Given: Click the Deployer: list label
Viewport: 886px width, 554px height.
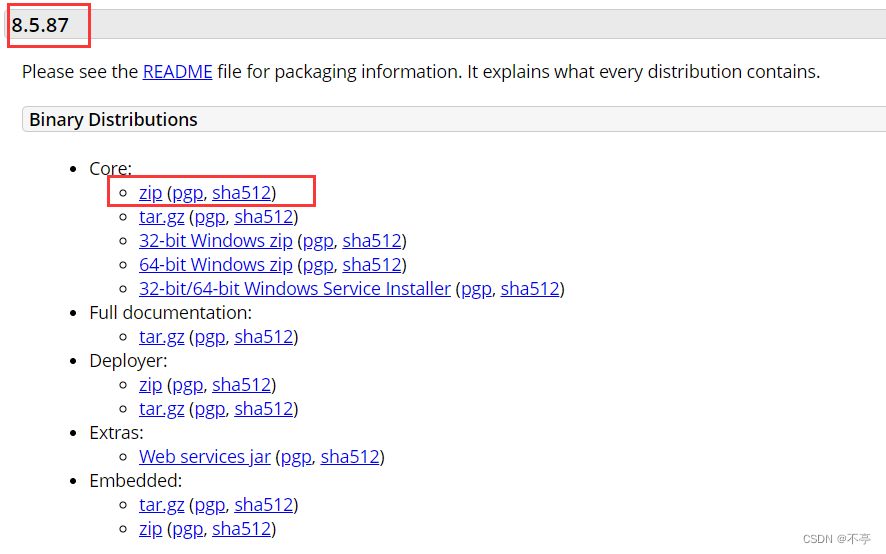Looking at the screenshot, I should [128, 361].
